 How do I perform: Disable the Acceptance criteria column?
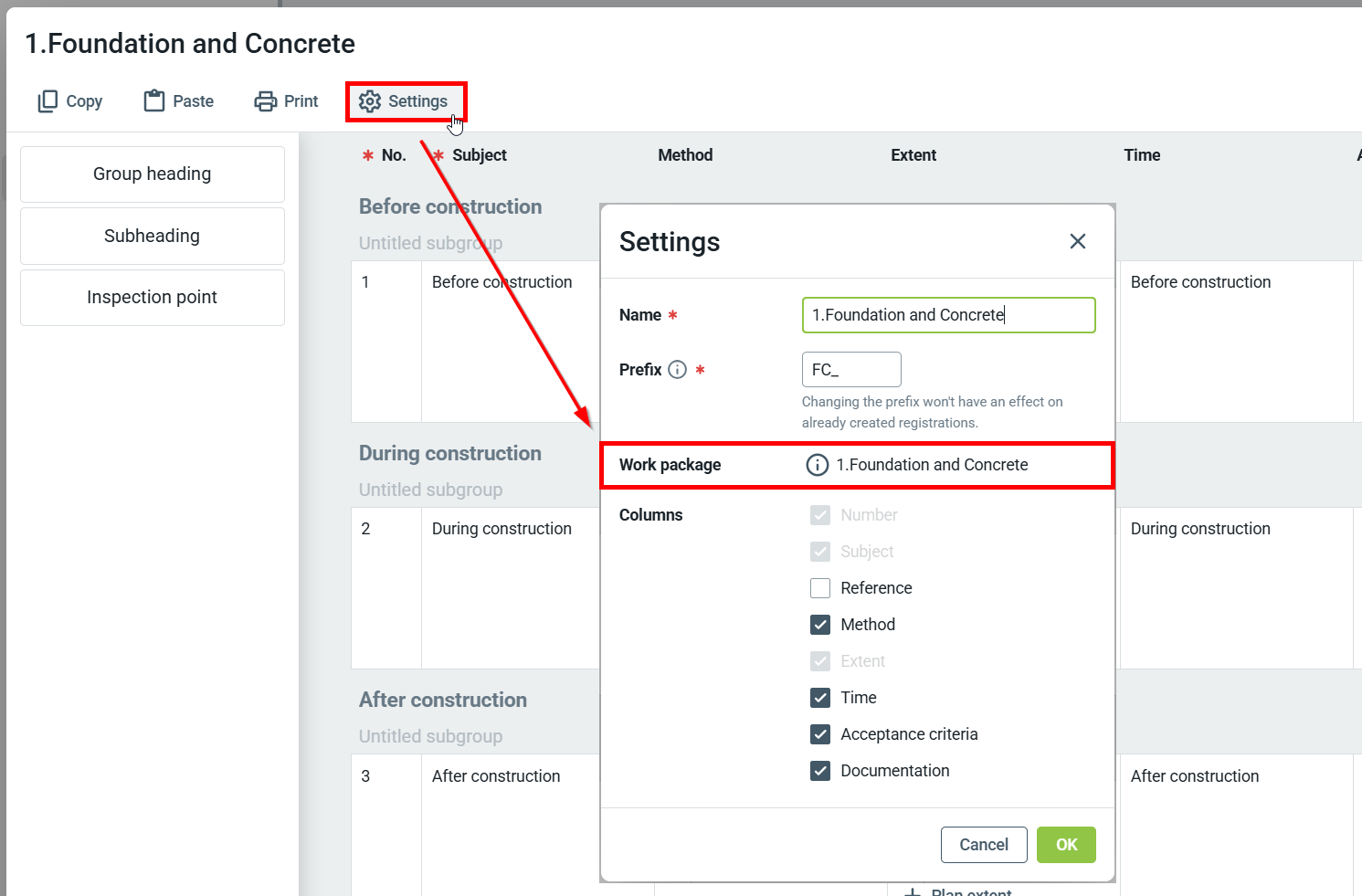[x=820, y=734]
